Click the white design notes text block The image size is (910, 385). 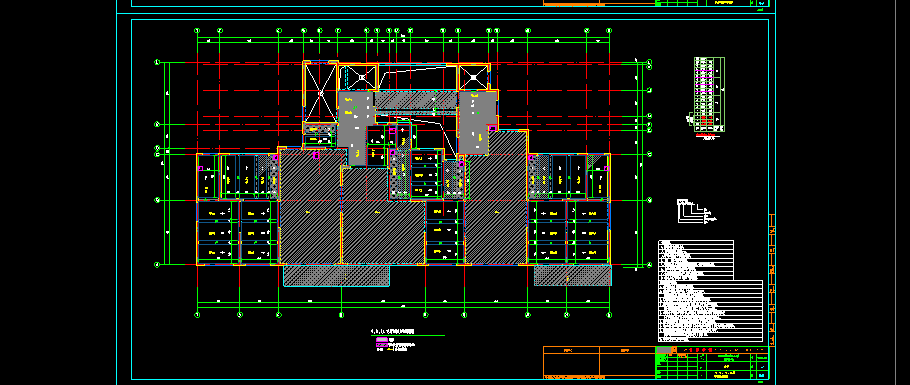710,291
